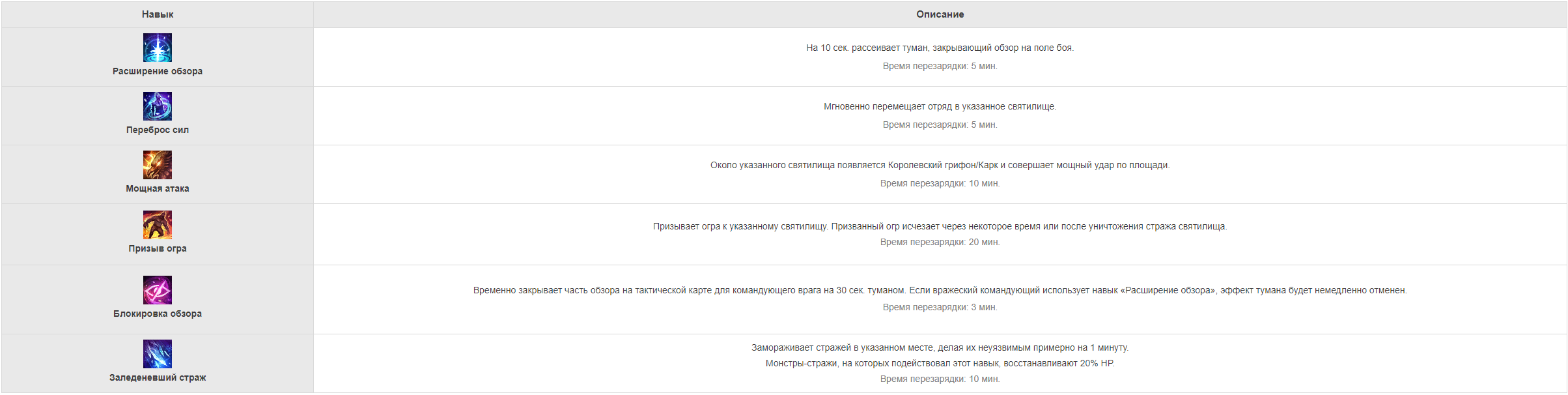Image resolution: width=1568 pixels, height=395 pixels.
Task: Click the Призыв огра skill icon
Action: point(158,225)
